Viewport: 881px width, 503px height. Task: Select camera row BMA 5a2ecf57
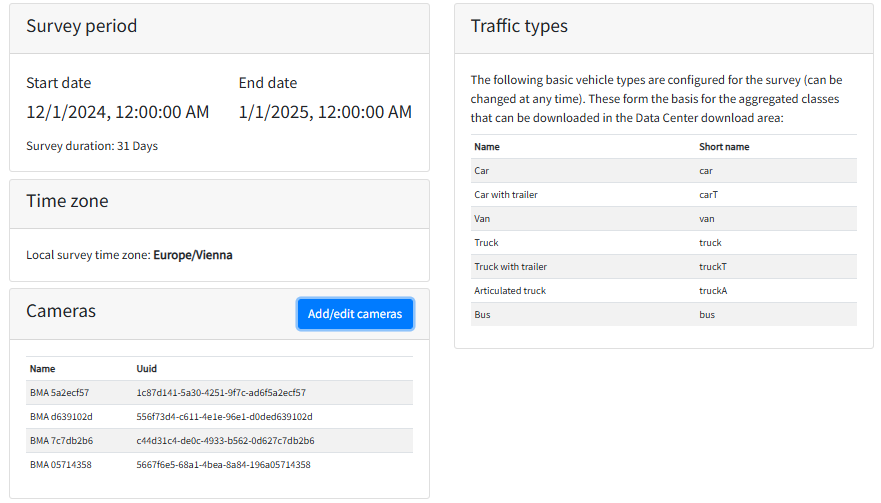pos(219,393)
